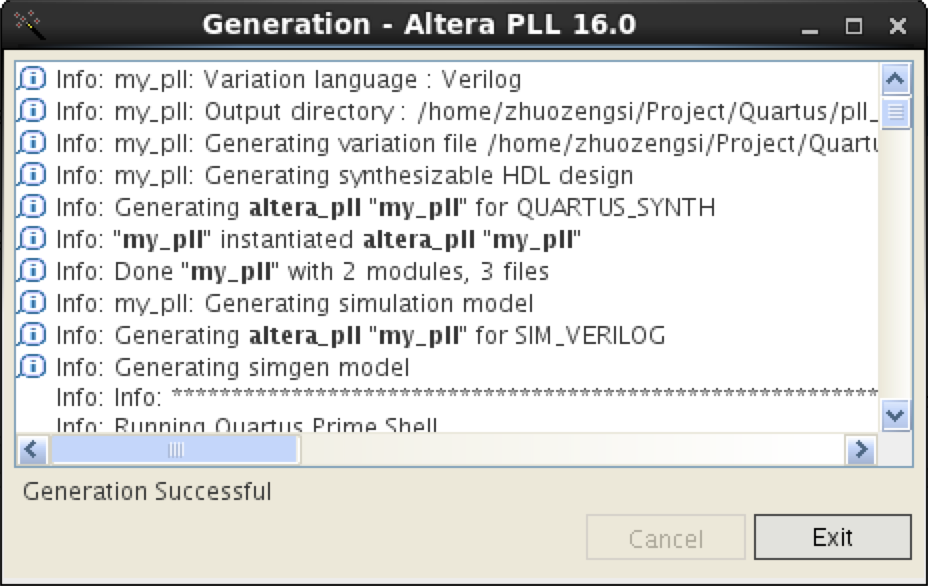The width and height of the screenshot is (928, 586).
Task: Click the info icon beside Generating simgen model
Action: click(x=31, y=366)
